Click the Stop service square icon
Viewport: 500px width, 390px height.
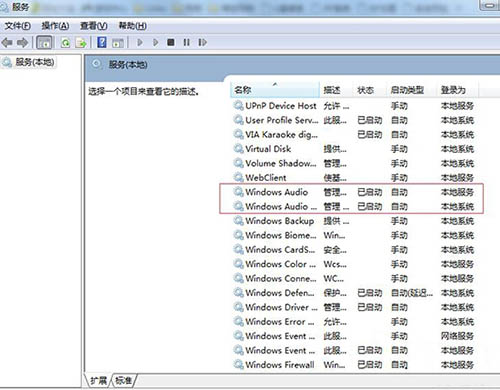[x=171, y=42]
